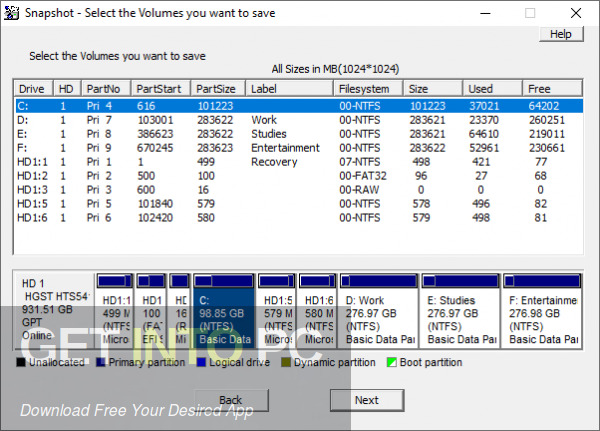Select the 16 MB reserved partition block
Image resolution: width=600 pixels, height=431 pixels.
click(x=180, y=310)
